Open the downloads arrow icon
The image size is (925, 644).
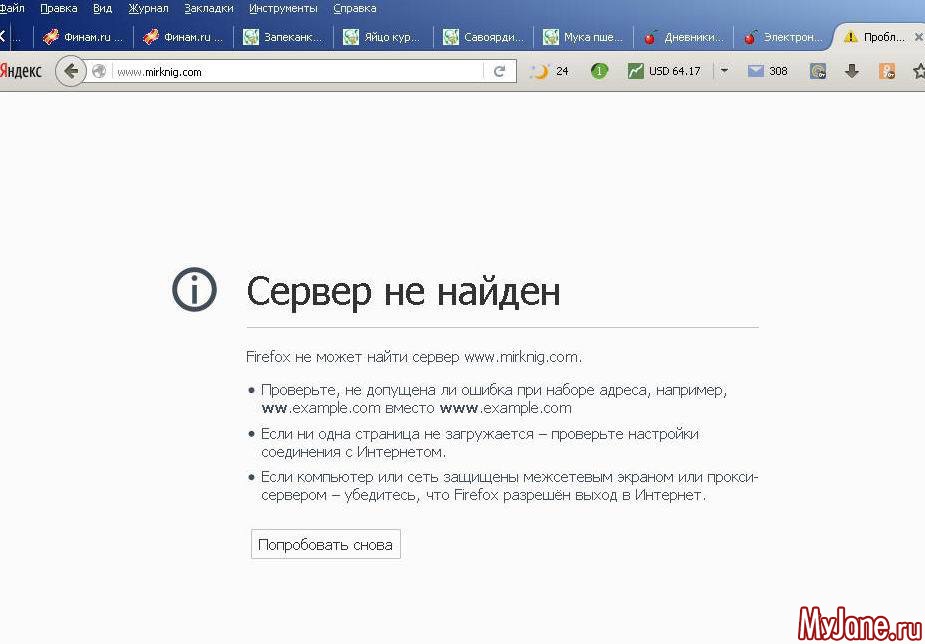(x=852, y=71)
